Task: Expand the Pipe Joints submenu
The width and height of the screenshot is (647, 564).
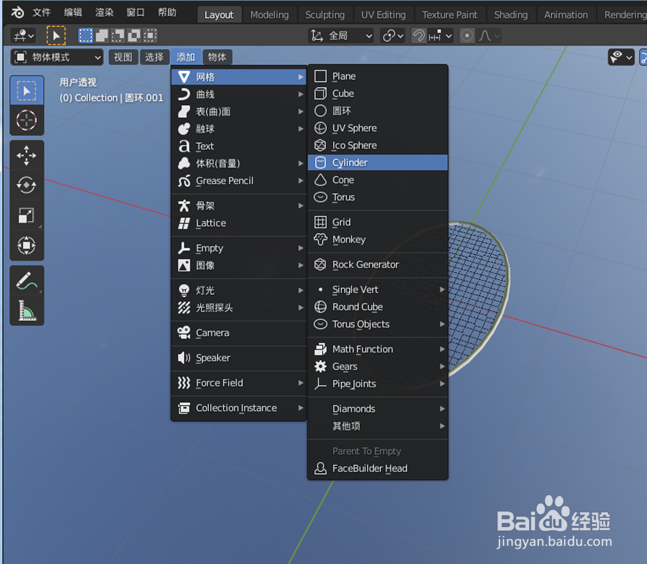Action: click(x=378, y=384)
